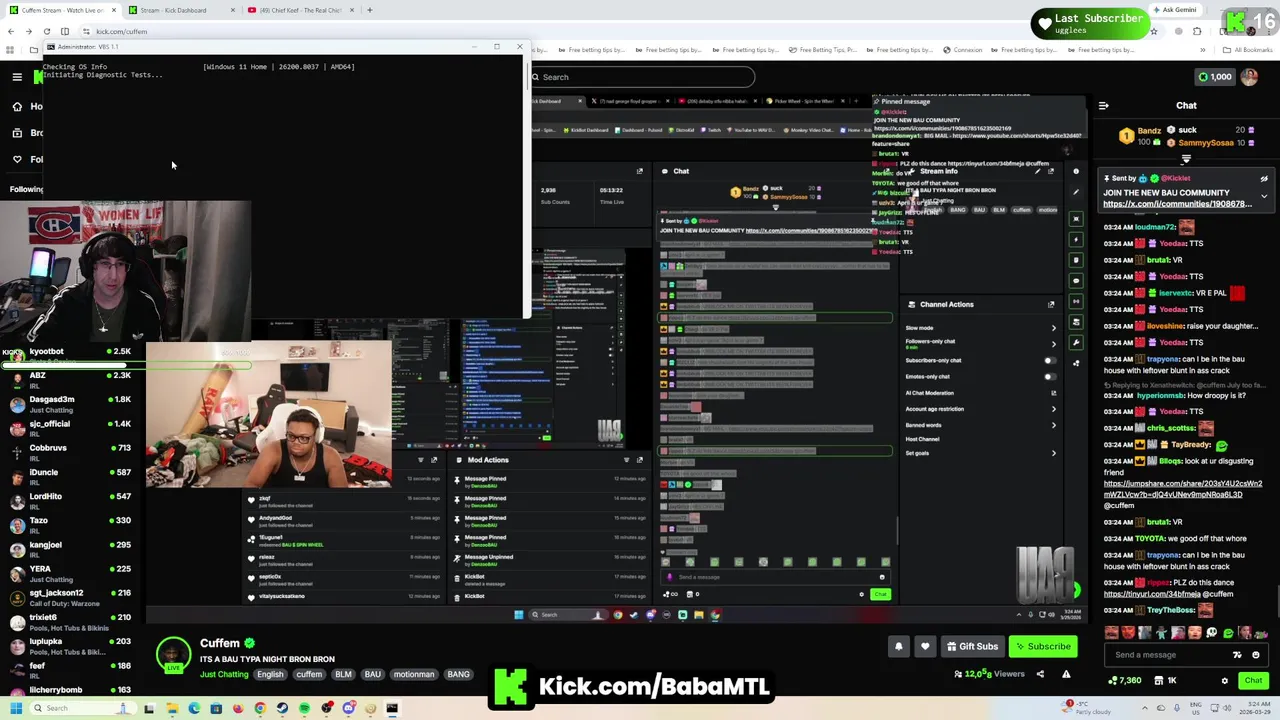Open Following heart icon in sidebar
1280x720 pixels.
point(17,159)
